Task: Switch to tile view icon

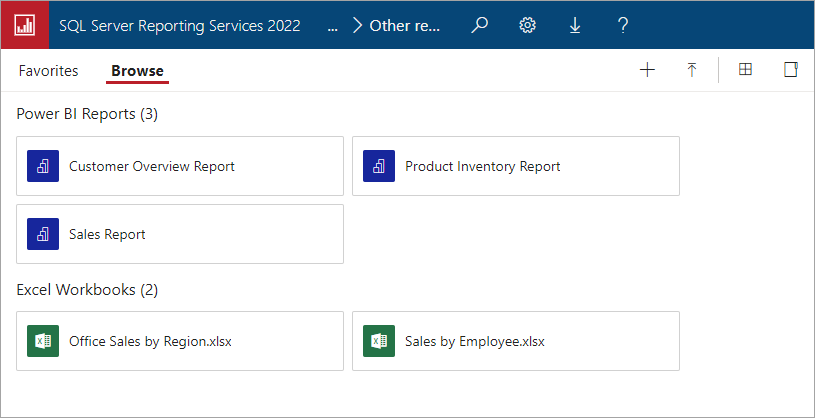Action: tap(745, 70)
